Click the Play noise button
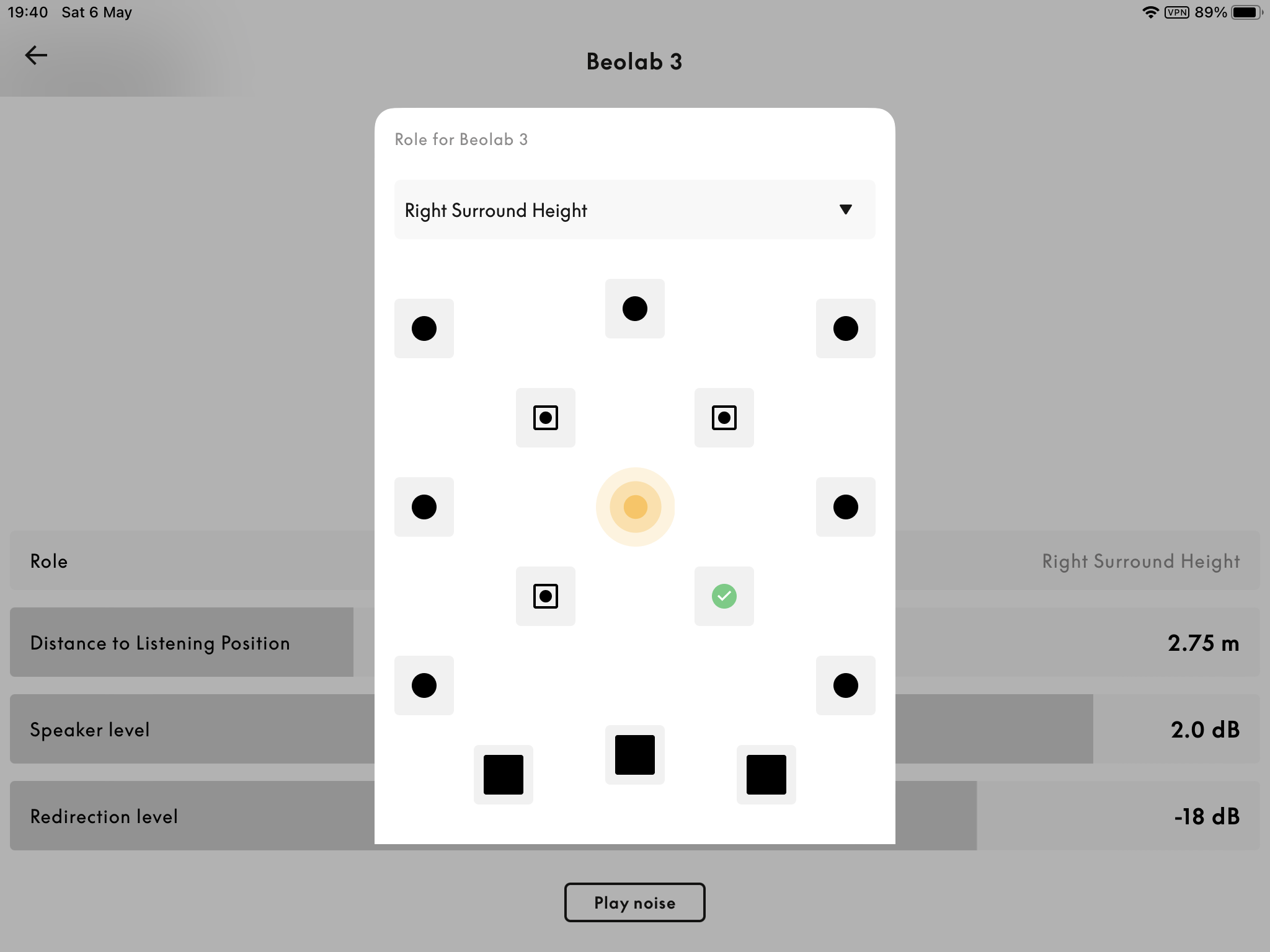The height and width of the screenshot is (952, 1270). pyautogui.click(x=634, y=901)
